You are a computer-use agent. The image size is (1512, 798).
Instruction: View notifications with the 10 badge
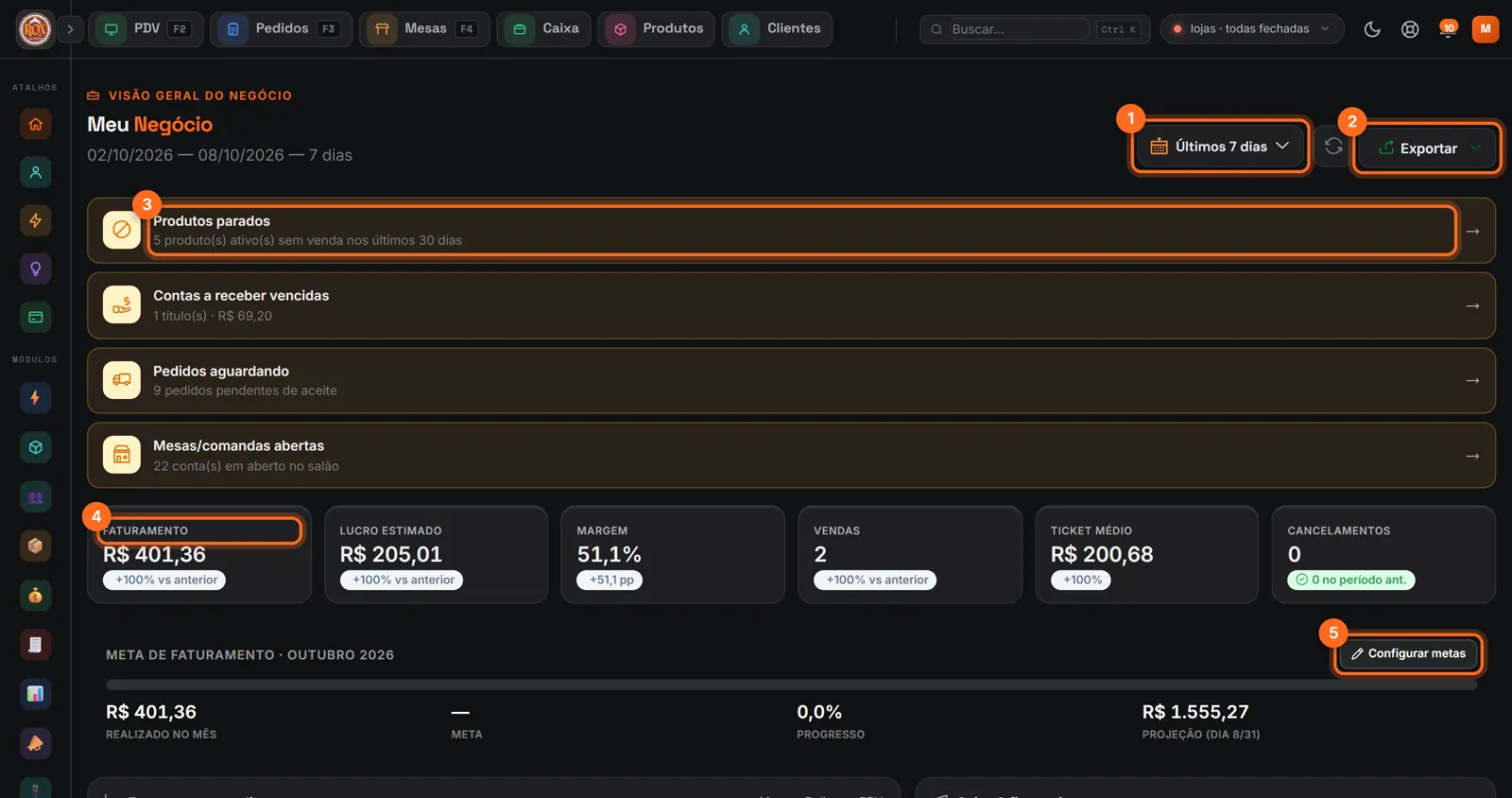point(1447,29)
